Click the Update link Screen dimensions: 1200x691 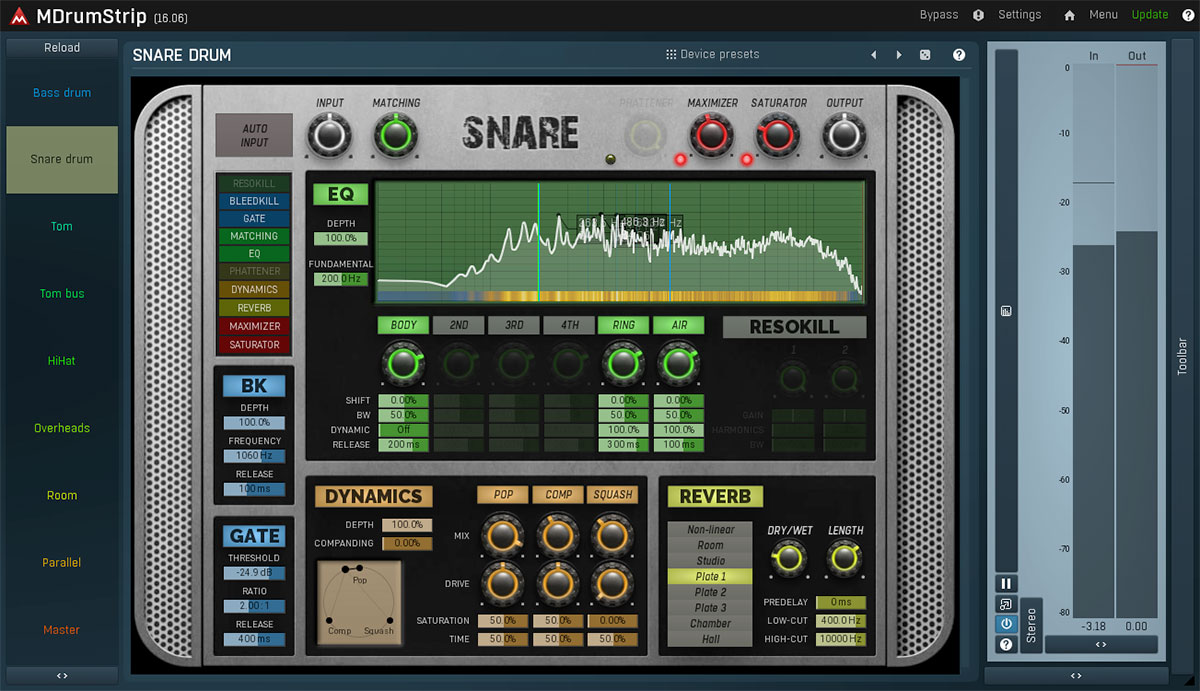tap(1150, 15)
